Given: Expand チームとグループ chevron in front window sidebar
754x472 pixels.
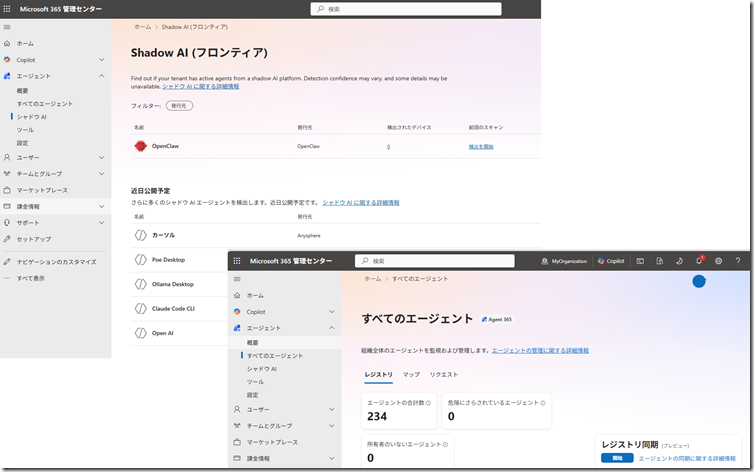Looking at the screenshot, I should (x=332, y=426).
